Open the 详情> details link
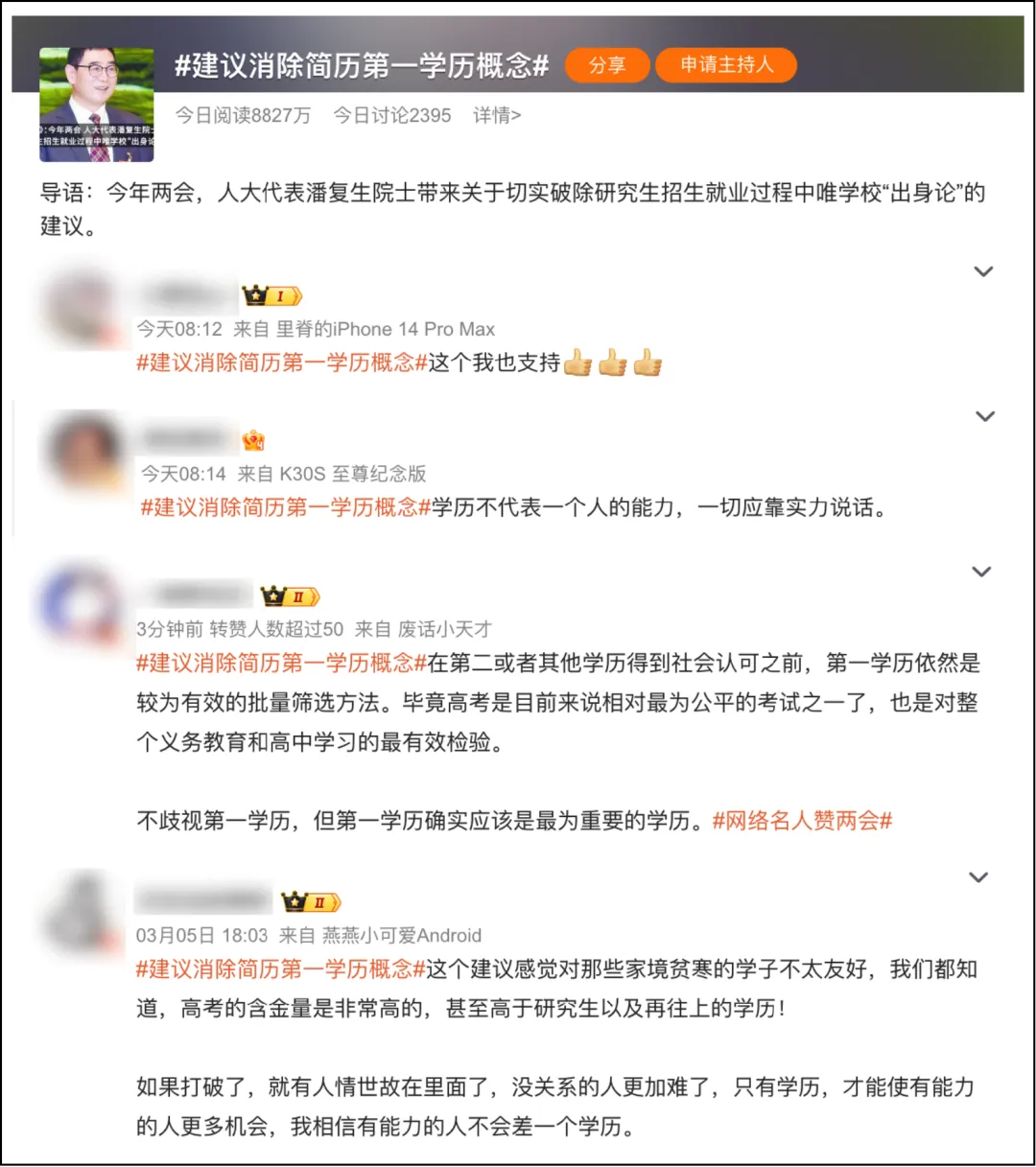 click(497, 116)
